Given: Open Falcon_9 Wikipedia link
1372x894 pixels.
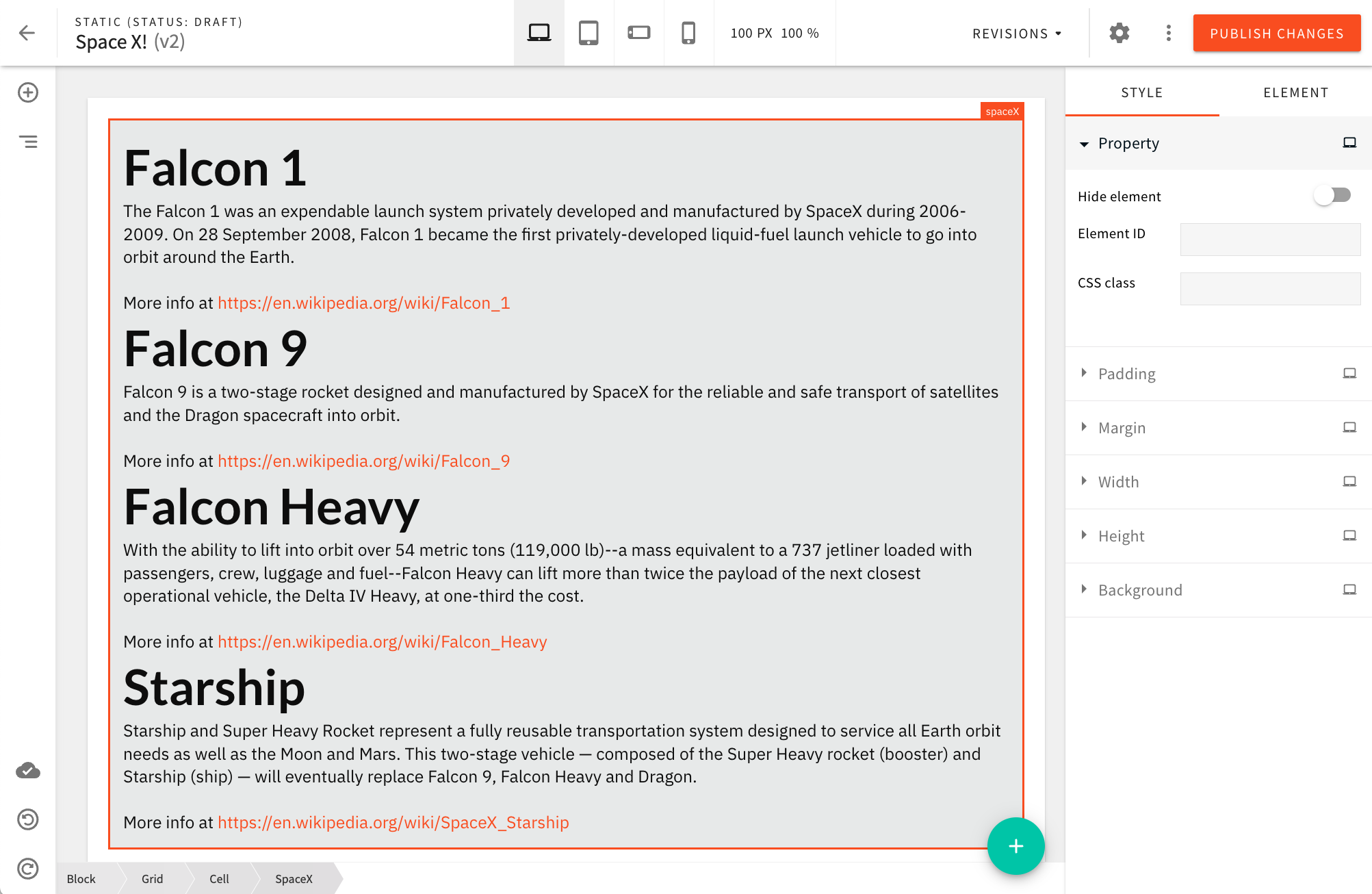Looking at the screenshot, I should pyautogui.click(x=364, y=461).
